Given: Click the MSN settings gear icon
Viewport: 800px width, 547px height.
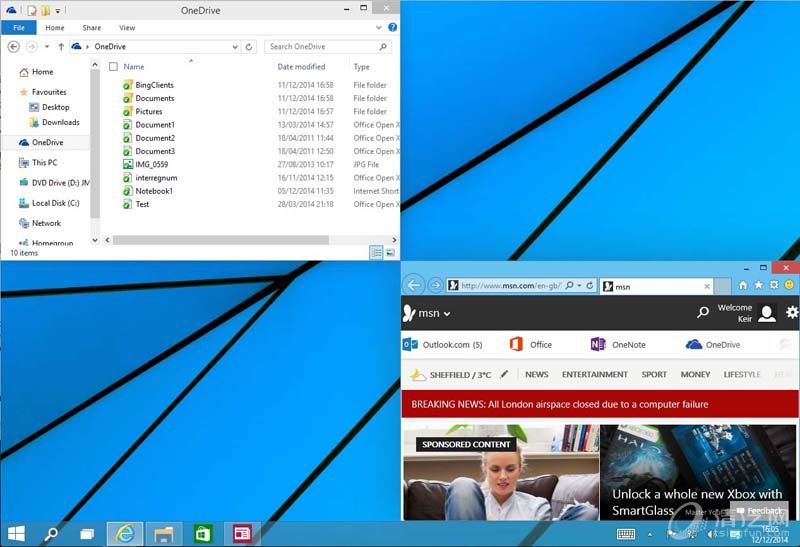Looking at the screenshot, I should pyautogui.click(x=792, y=313).
